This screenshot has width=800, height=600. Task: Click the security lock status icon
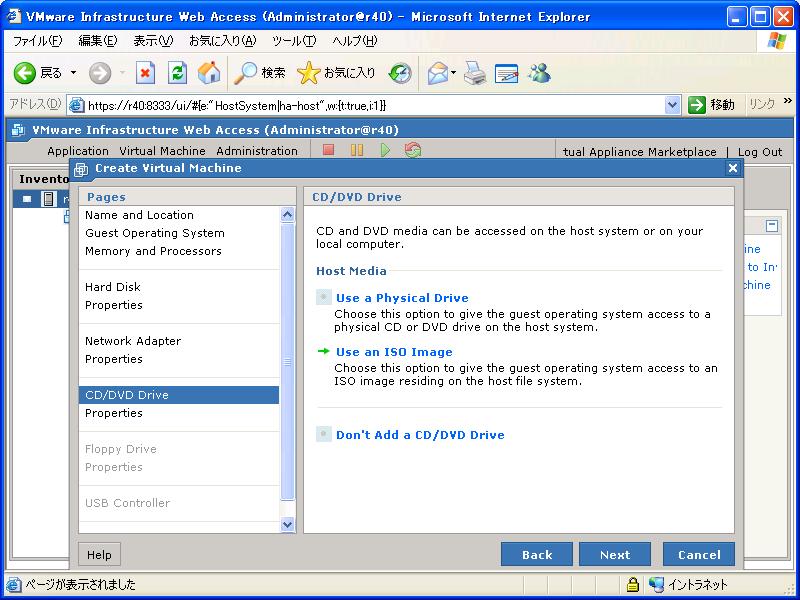click(633, 584)
